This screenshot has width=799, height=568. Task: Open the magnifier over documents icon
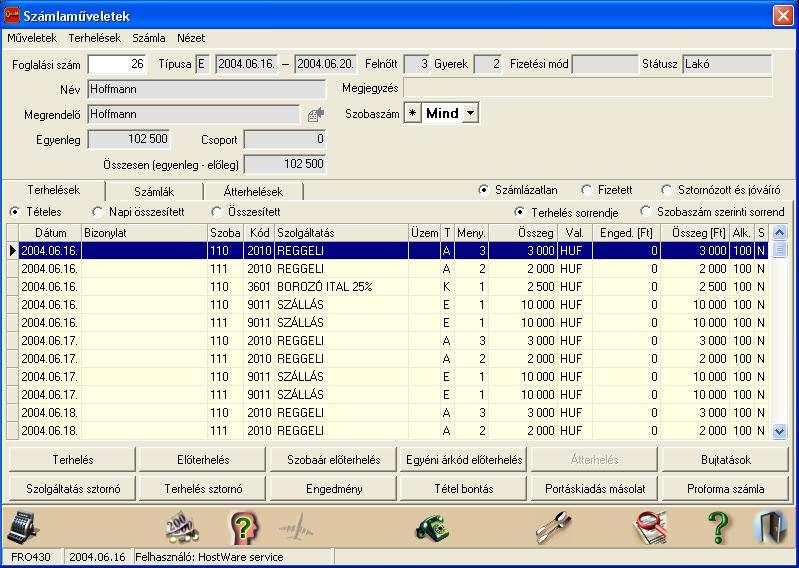(x=651, y=527)
